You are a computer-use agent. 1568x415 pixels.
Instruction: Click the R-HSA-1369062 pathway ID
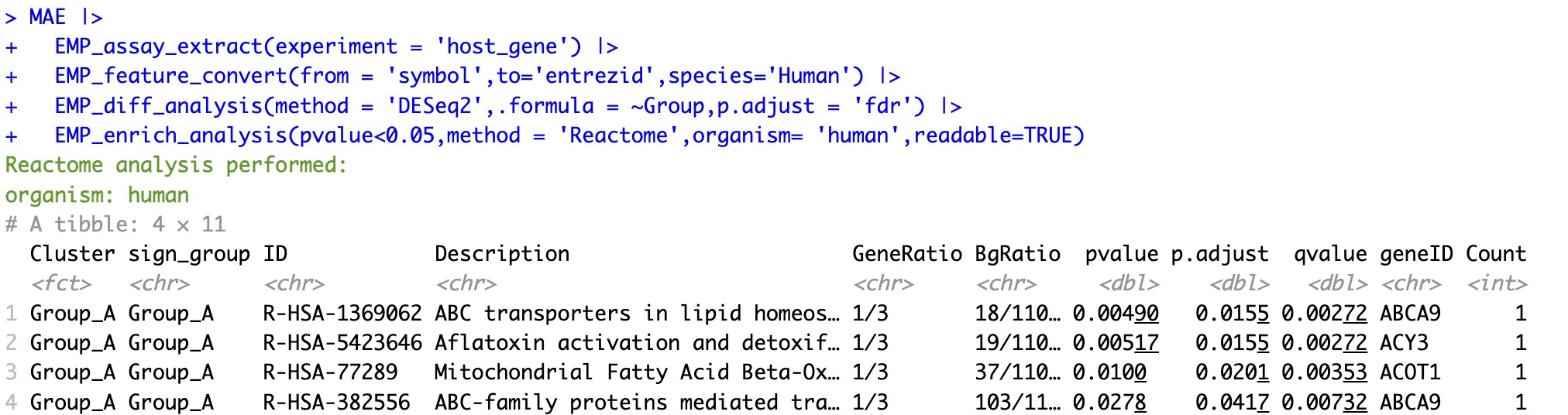point(342,314)
